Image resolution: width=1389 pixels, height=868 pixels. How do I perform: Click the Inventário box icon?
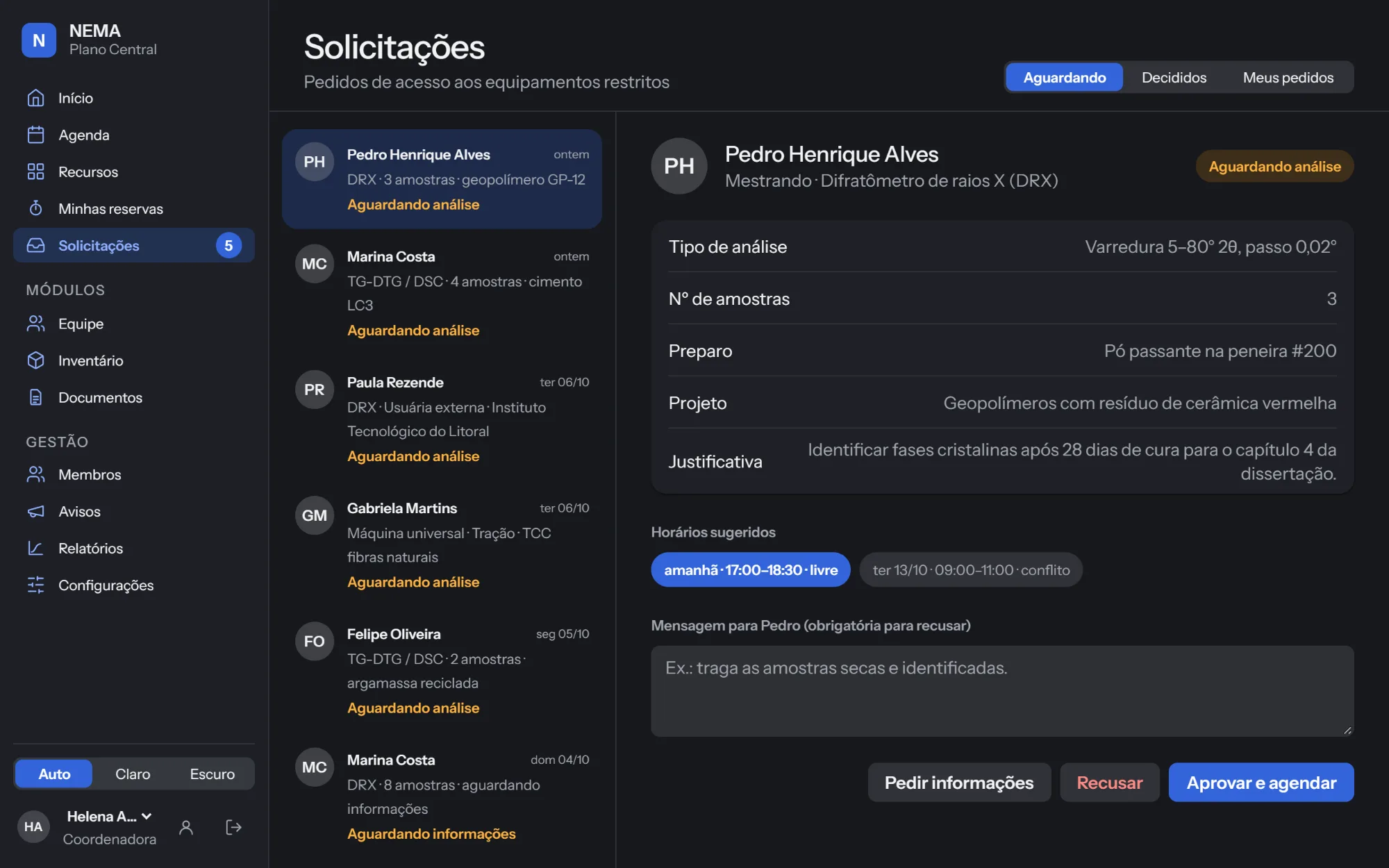tap(35, 360)
